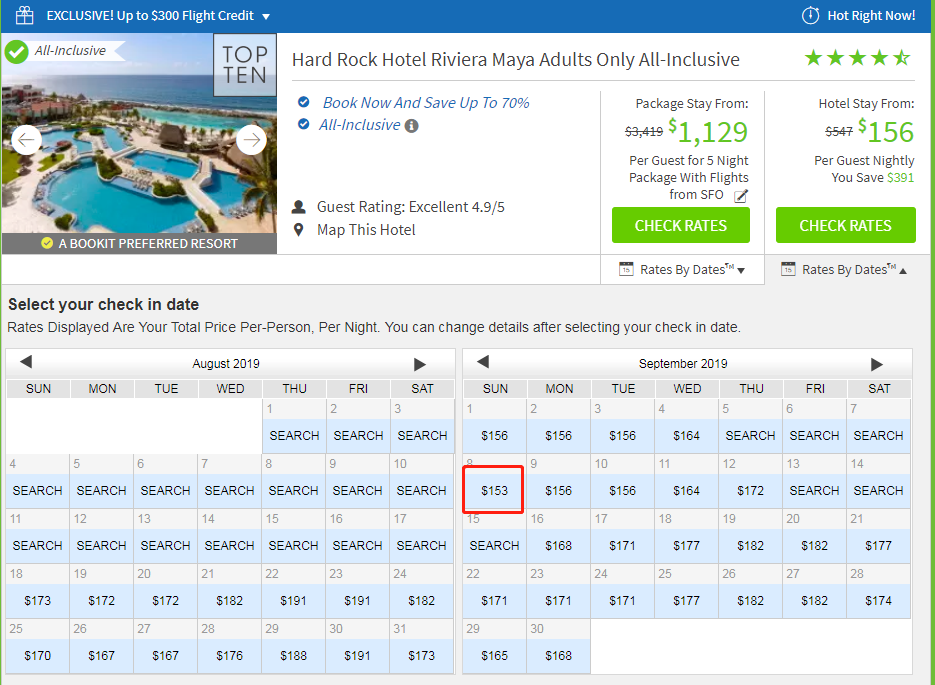Click the TOP TEN badge

tap(245, 65)
